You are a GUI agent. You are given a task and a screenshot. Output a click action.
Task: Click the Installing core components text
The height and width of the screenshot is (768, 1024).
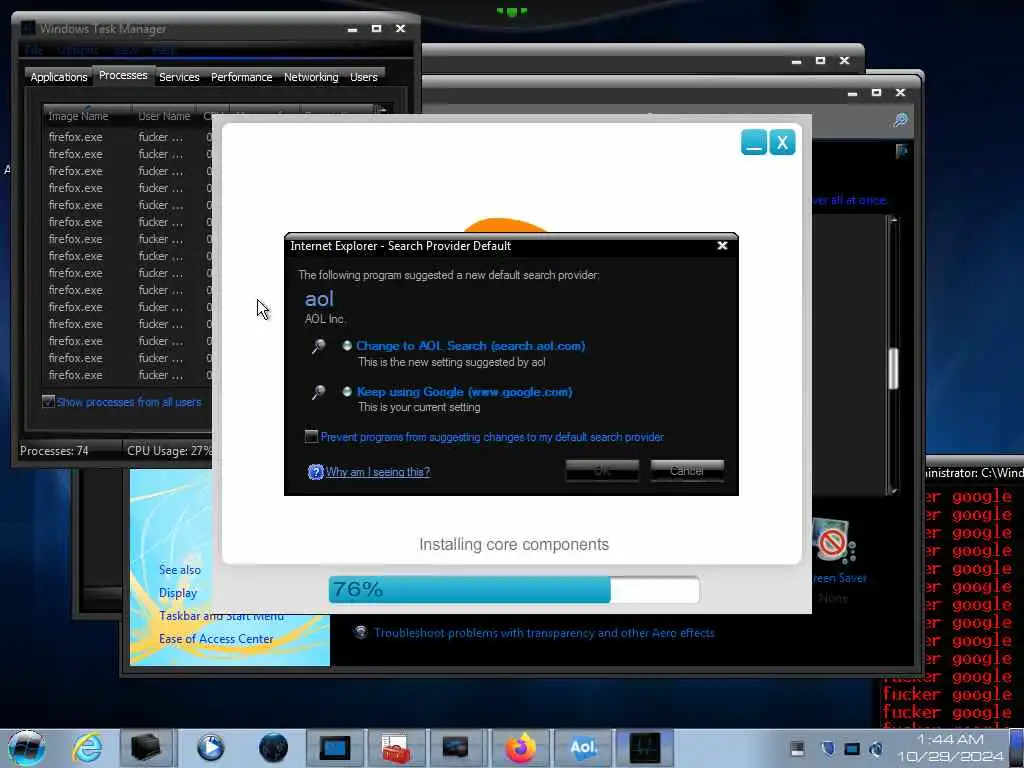[x=514, y=545]
